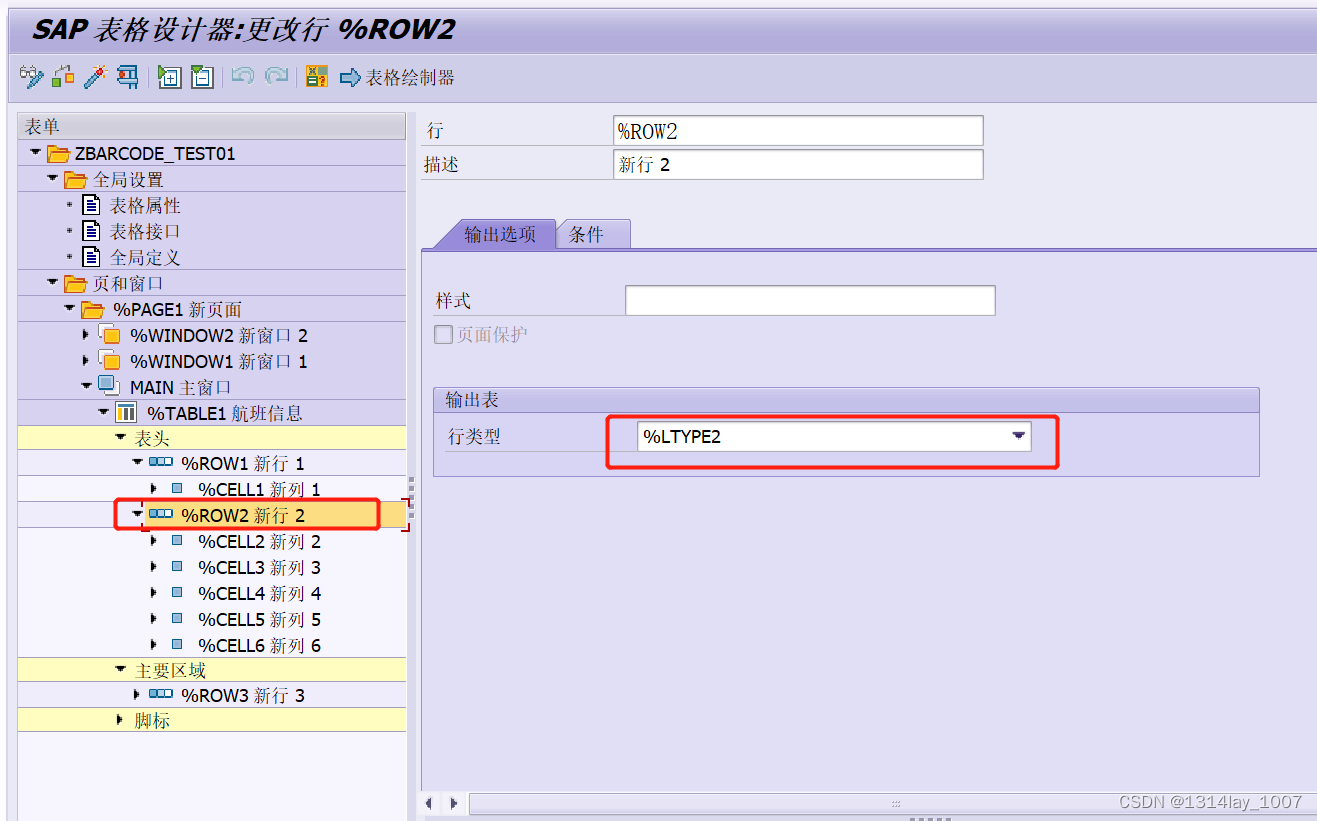Screen dimensions: 1317x821
Task: Open the 行类型 %LTYPE2 dropdown
Action: click(1018, 436)
